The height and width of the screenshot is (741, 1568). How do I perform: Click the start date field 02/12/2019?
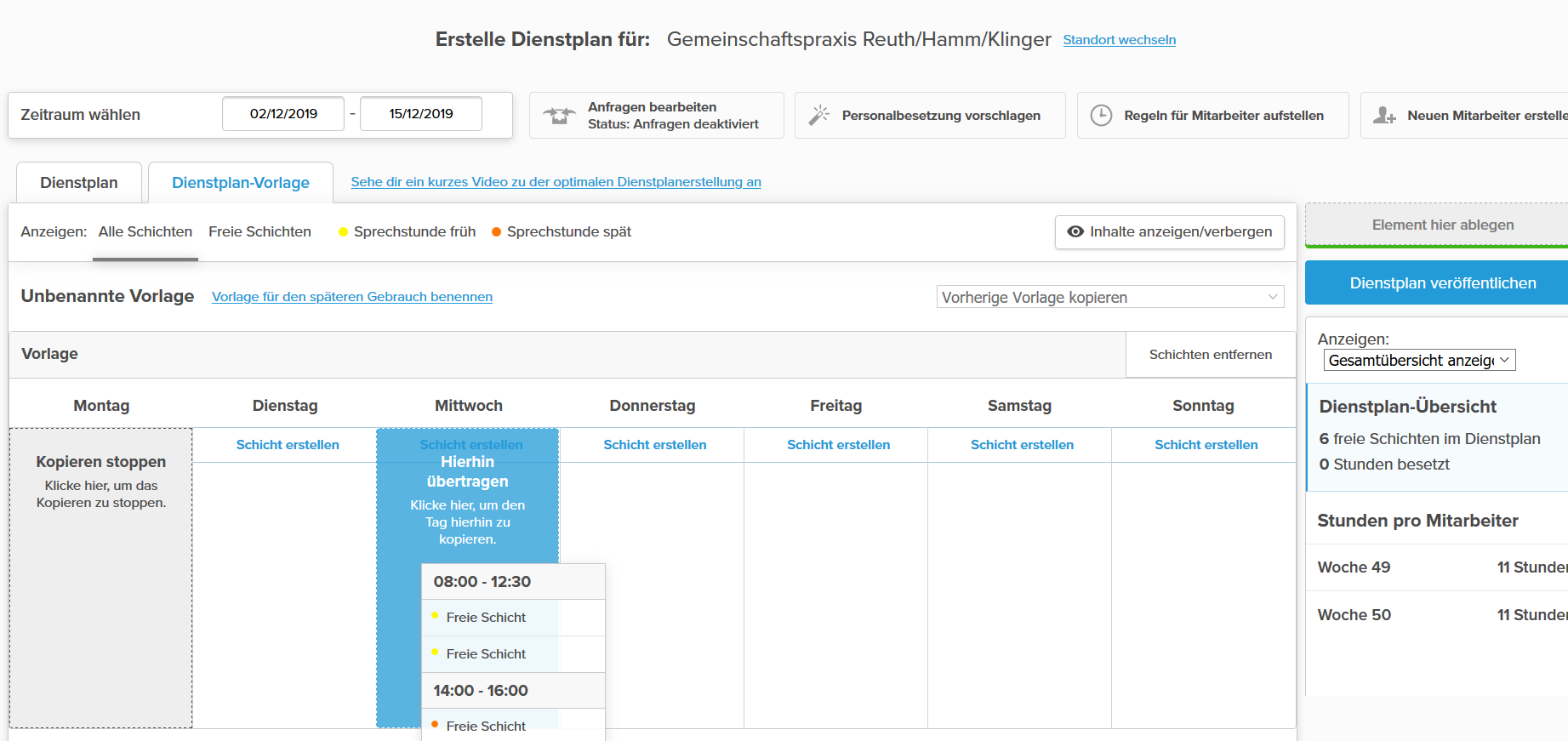[x=283, y=114]
